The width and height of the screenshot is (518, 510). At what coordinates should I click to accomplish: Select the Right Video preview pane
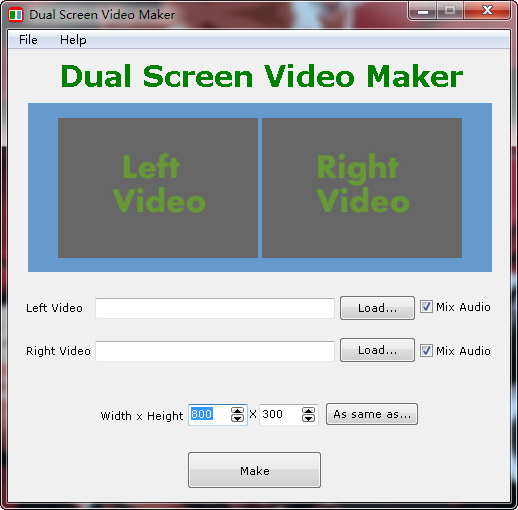(x=362, y=188)
